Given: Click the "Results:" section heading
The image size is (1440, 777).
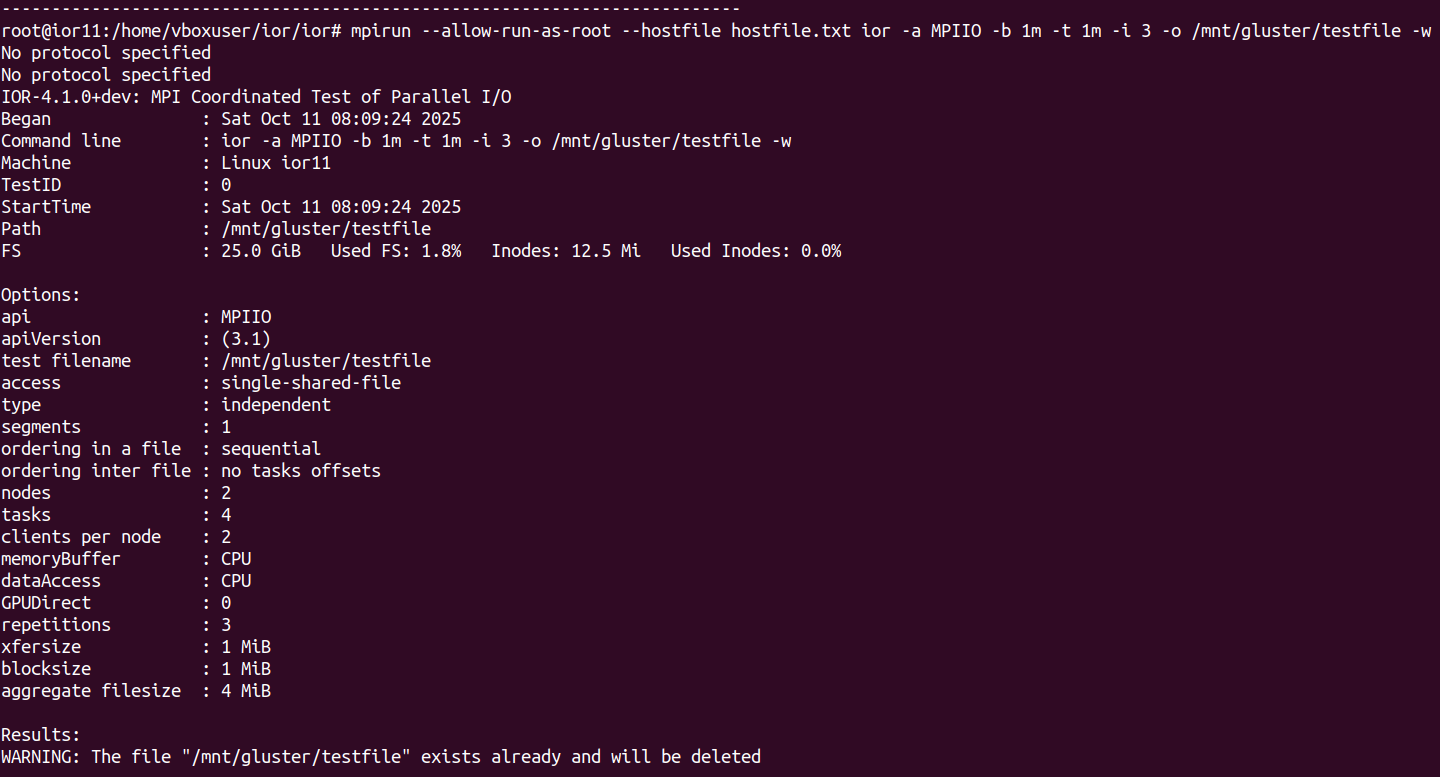Looking at the screenshot, I should click(x=41, y=735).
